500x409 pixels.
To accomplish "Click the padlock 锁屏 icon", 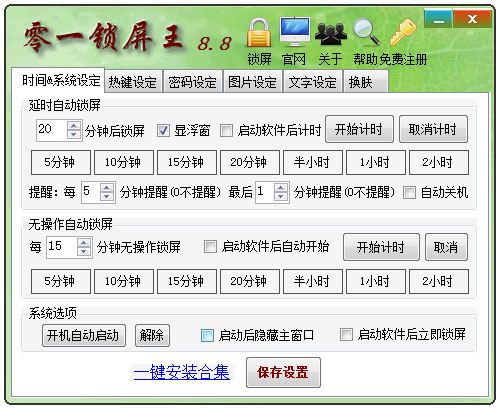I will (259, 33).
